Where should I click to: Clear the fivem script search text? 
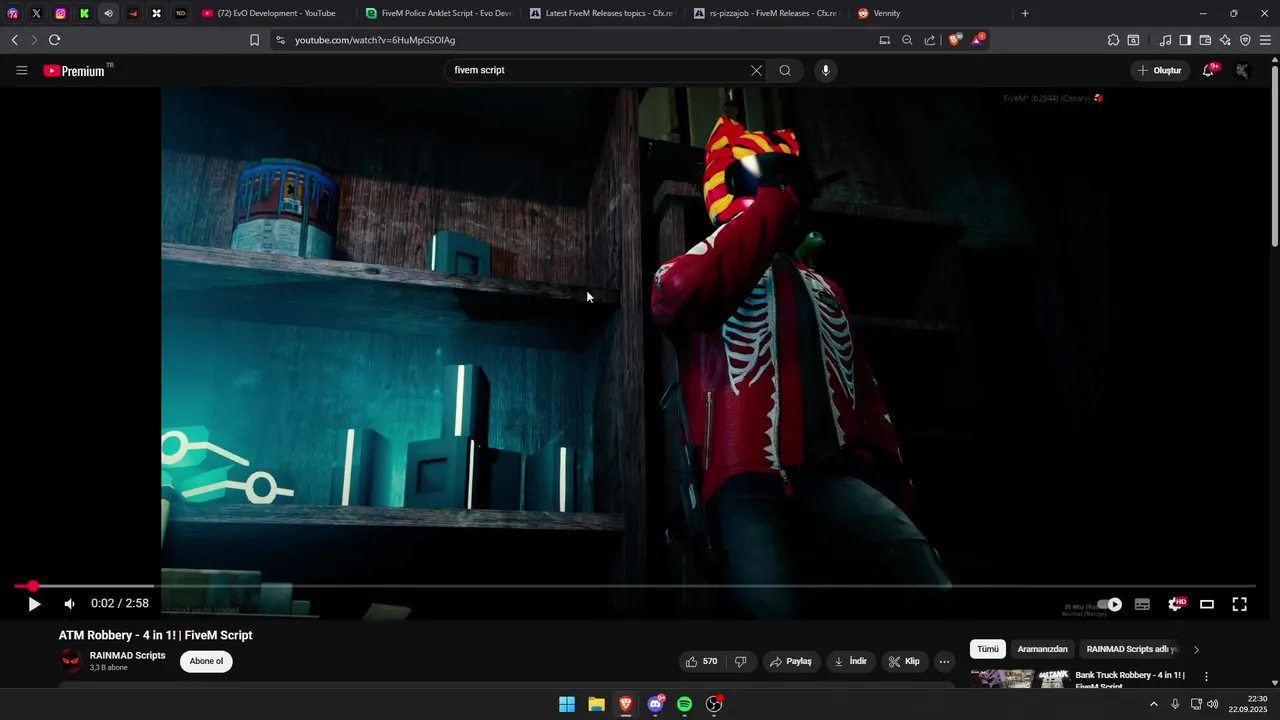[756, 70]
